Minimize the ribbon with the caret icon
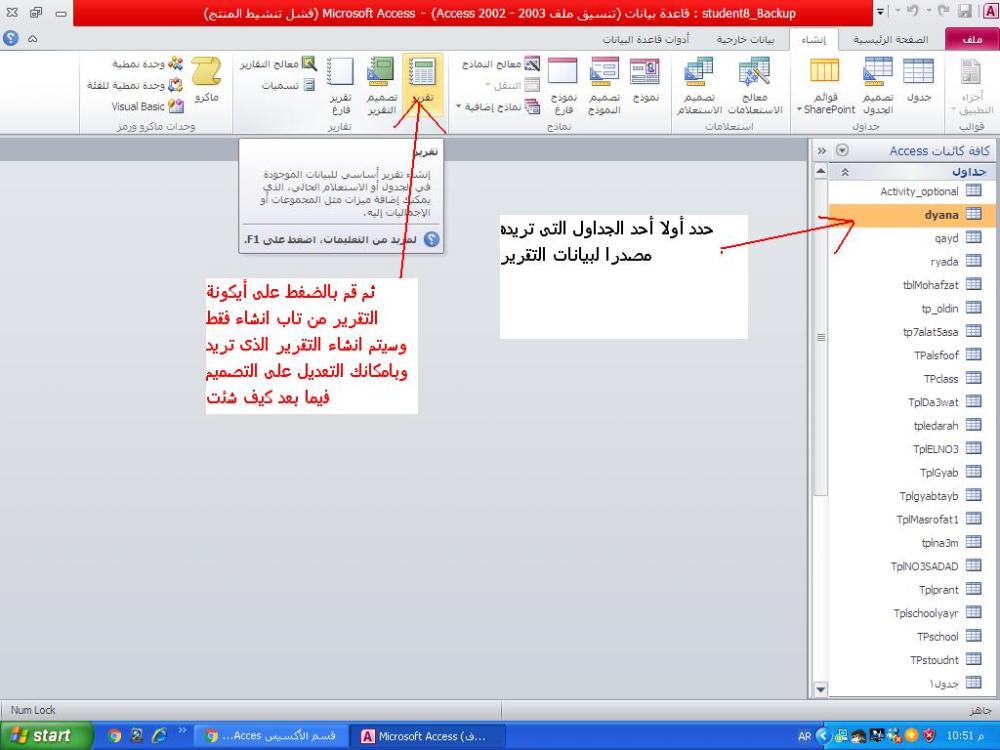Screen dimensions: 1000x750 click(x=33, y=39)
